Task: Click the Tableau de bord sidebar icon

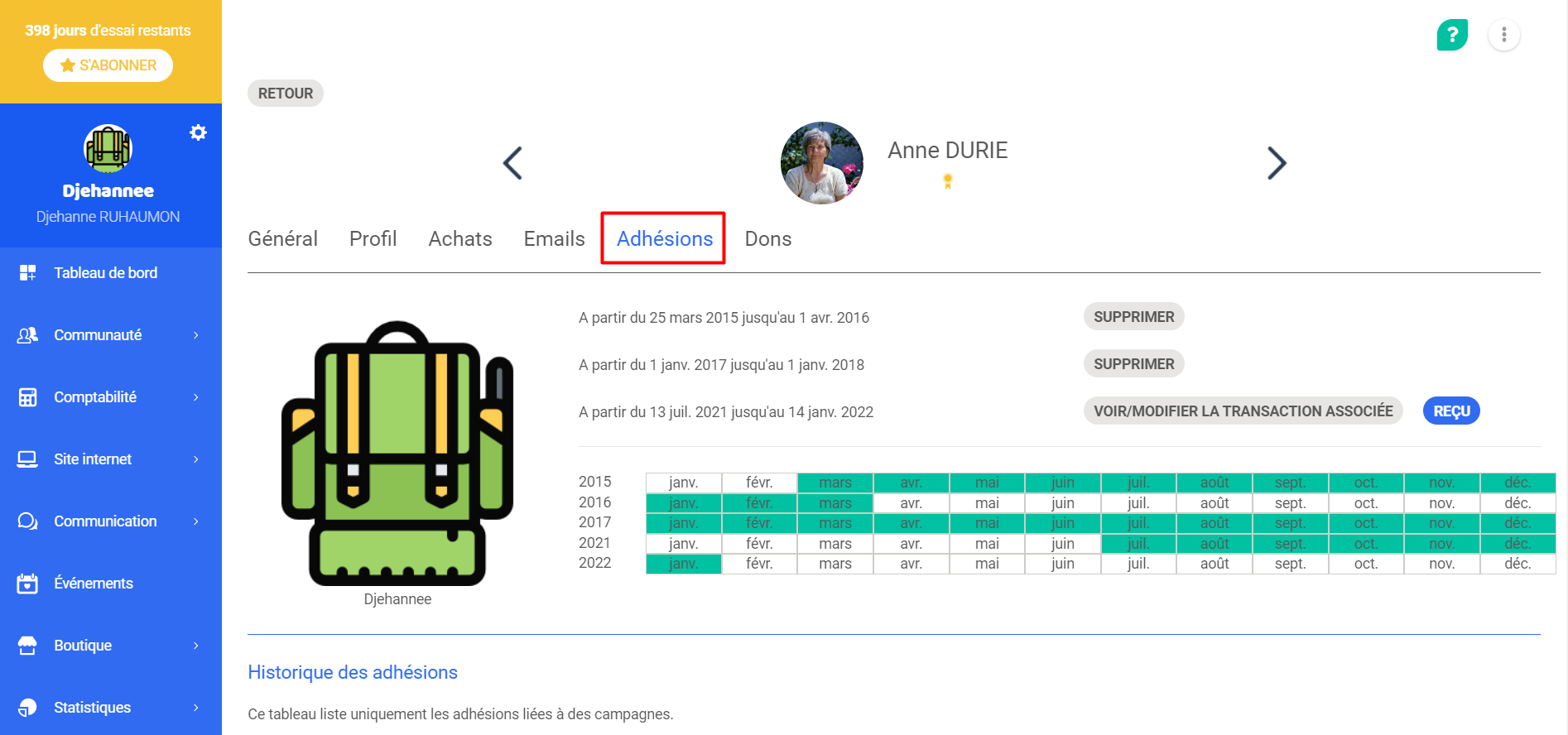Action: pos(27,273)
